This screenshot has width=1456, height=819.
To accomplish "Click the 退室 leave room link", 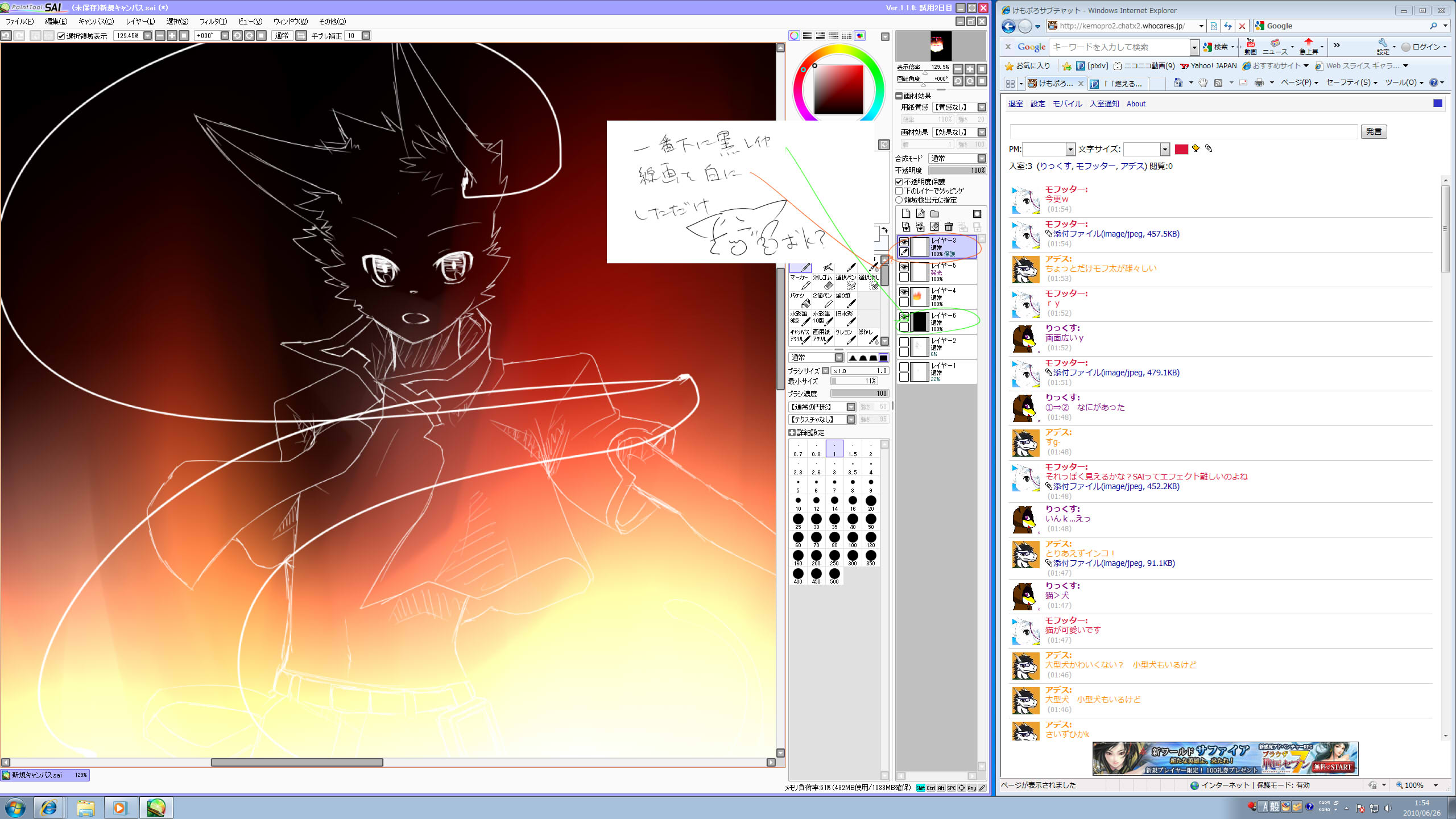I will pos(1015,104).
